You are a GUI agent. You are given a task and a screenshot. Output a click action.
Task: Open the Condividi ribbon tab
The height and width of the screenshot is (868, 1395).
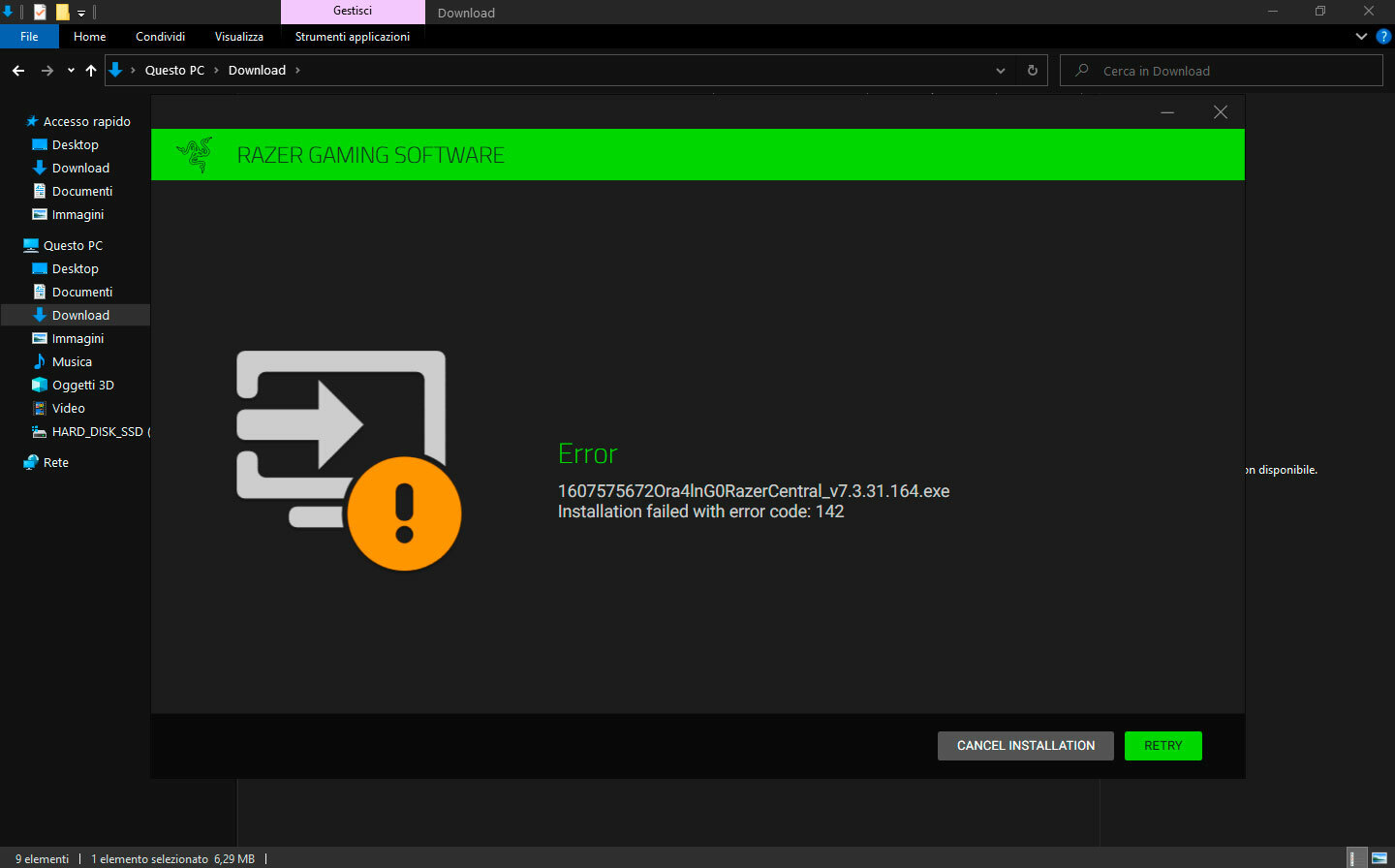160,37
